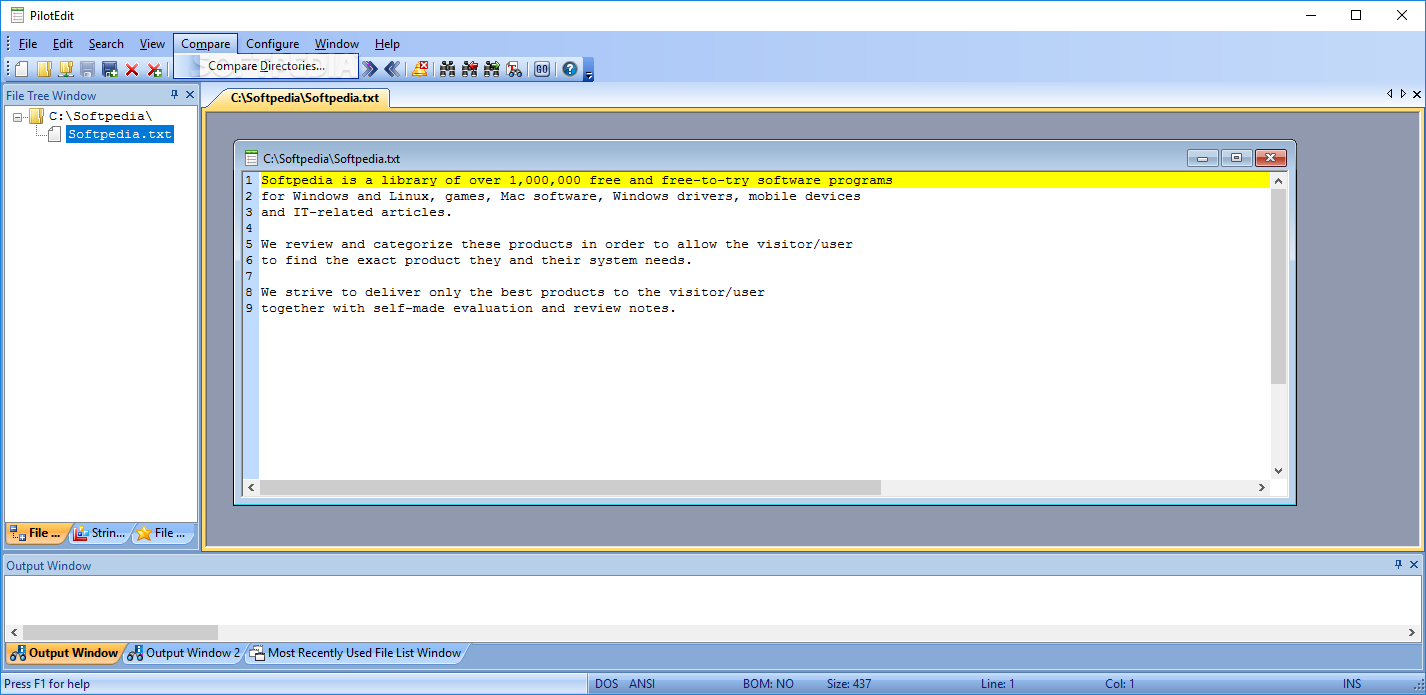
Task: Minimize the inner Softpedia.txt document window
Action: pyautogui.click(x=1202, y=158)
